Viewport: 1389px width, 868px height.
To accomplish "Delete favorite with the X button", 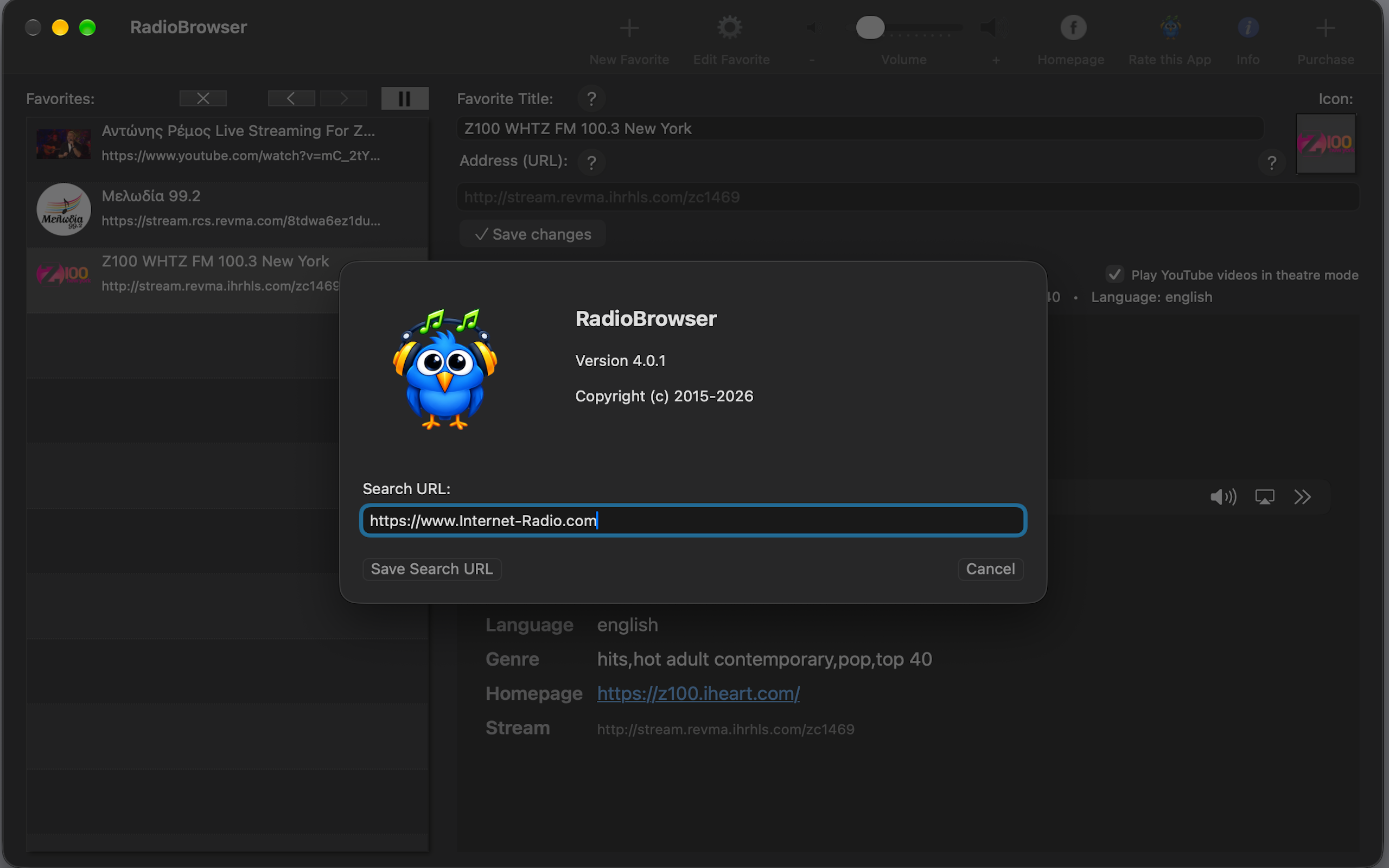I will click(x=203, y=98).
